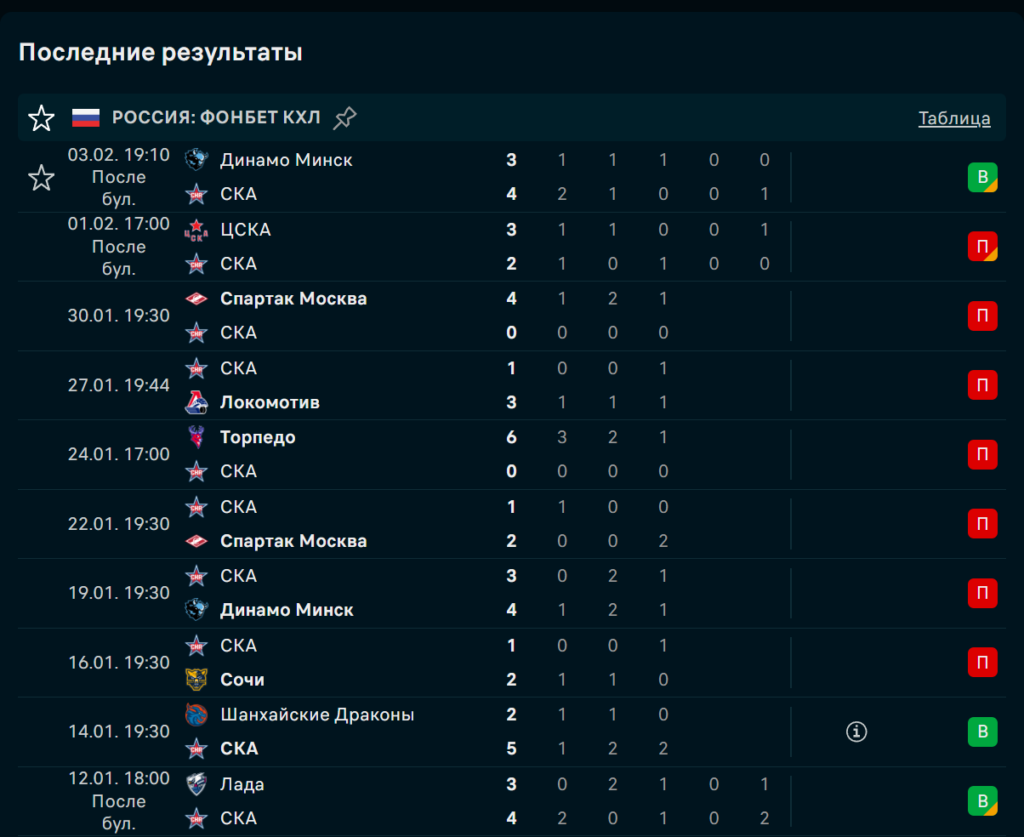This screenshot has height=837, width=1024.
Task: Click the Шанхайские Драконы team logo
Action: pyautogui.click(x=197, y=715)
